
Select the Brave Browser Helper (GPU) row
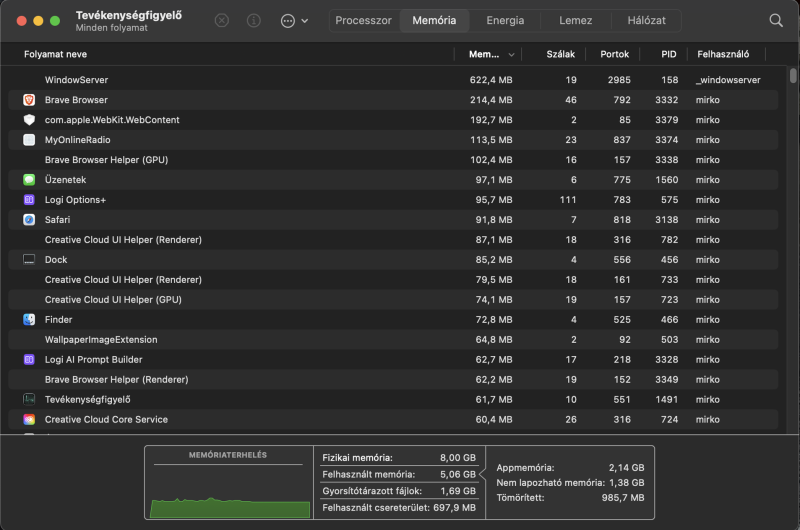(393, 160)
